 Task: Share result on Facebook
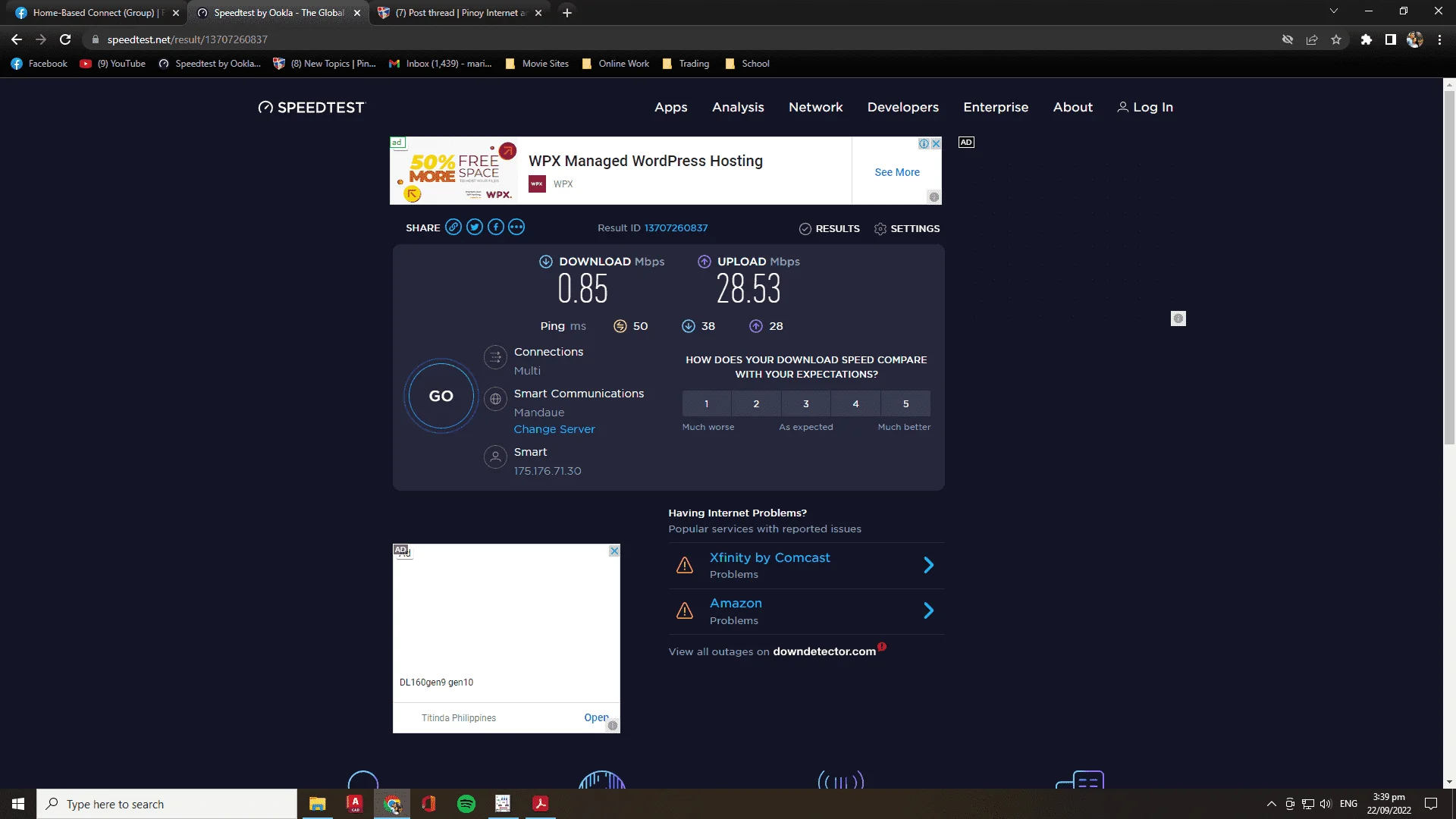coord(496,227)
